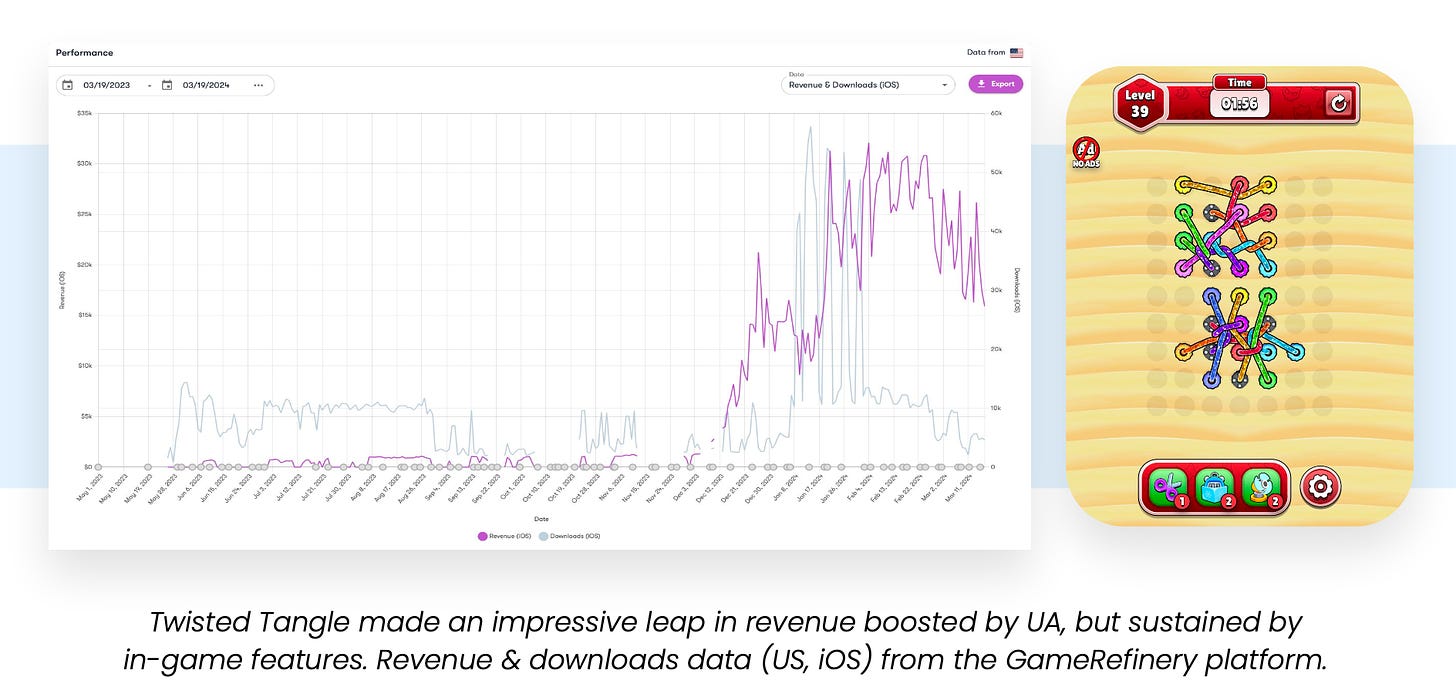Viewport: 1456px width, 700px height.
Task: Click the 01:56 timer display
Action: pyautogui.click(x=1239, y=102)
